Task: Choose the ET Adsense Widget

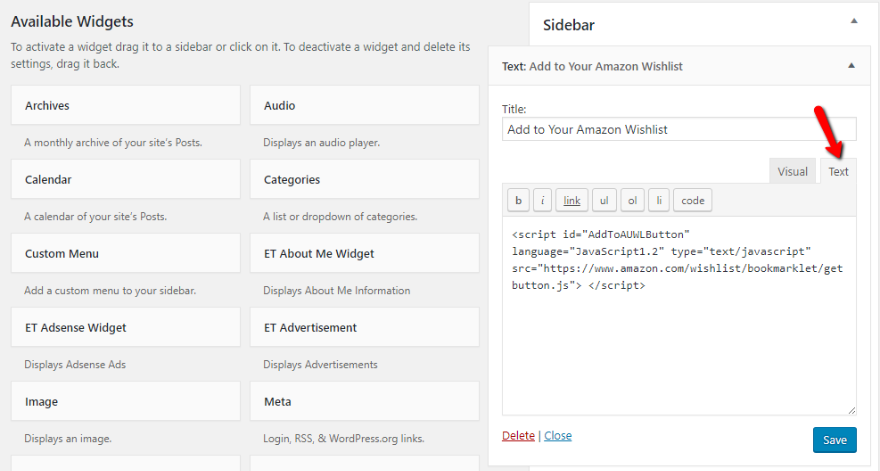Action: 125,327
